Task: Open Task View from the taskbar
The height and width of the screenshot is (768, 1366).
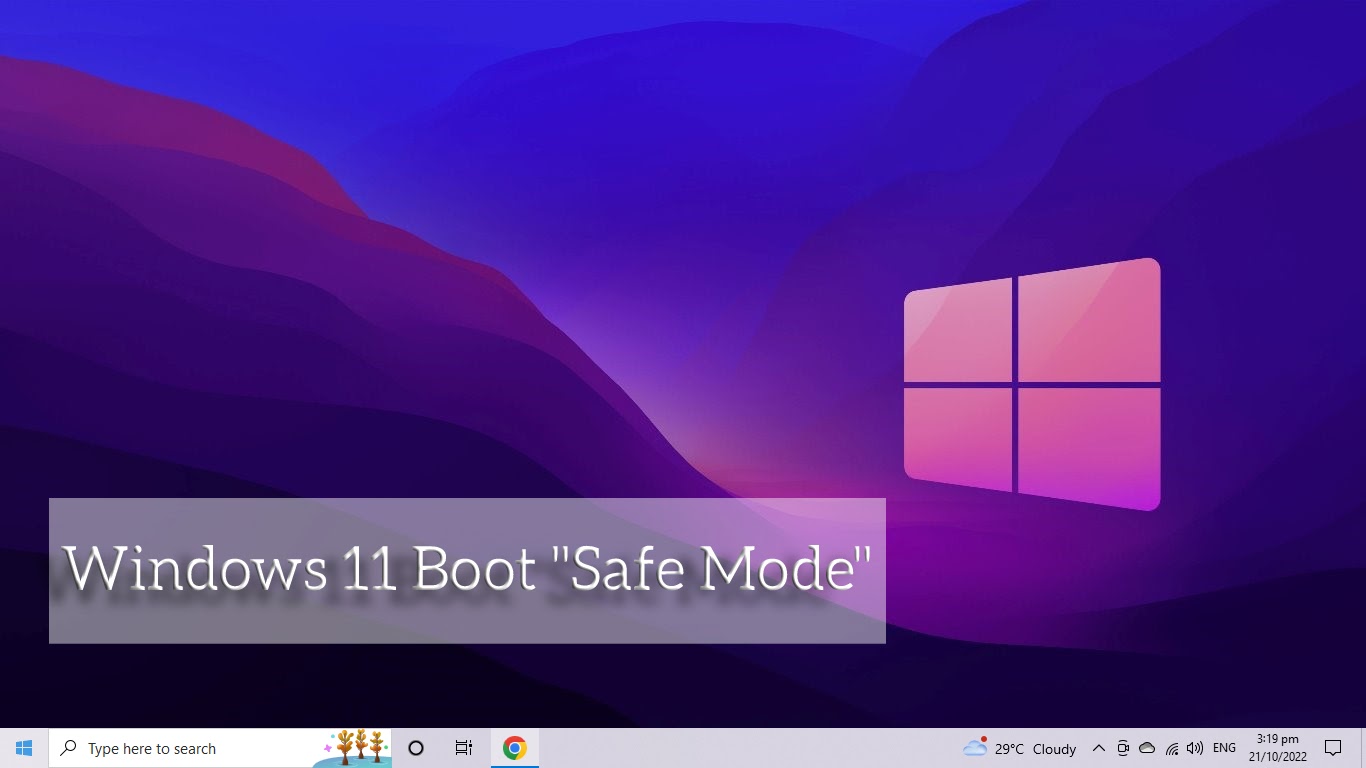Action: [464, 748]
